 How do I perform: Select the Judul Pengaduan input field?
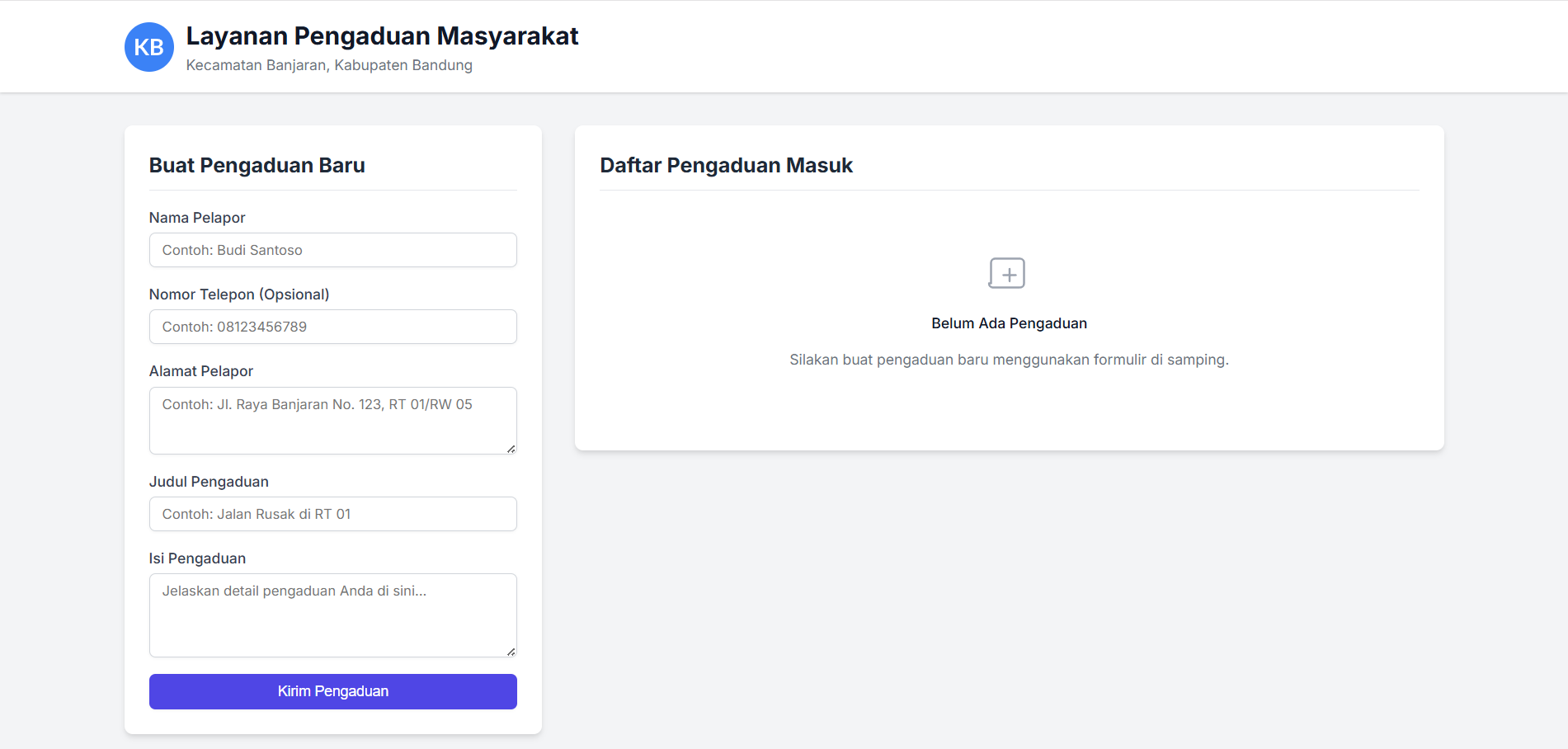tap(332, 514)
